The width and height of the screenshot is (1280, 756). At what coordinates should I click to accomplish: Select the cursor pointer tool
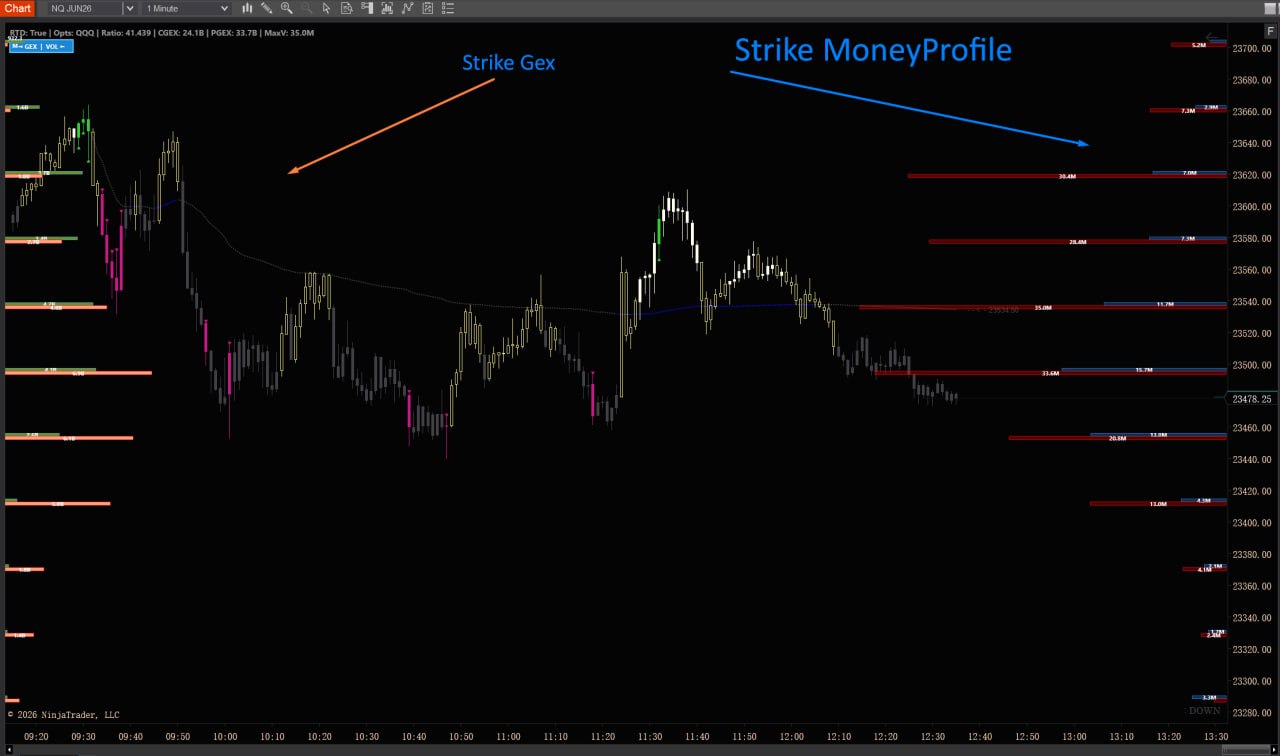(x=326, y=8)
